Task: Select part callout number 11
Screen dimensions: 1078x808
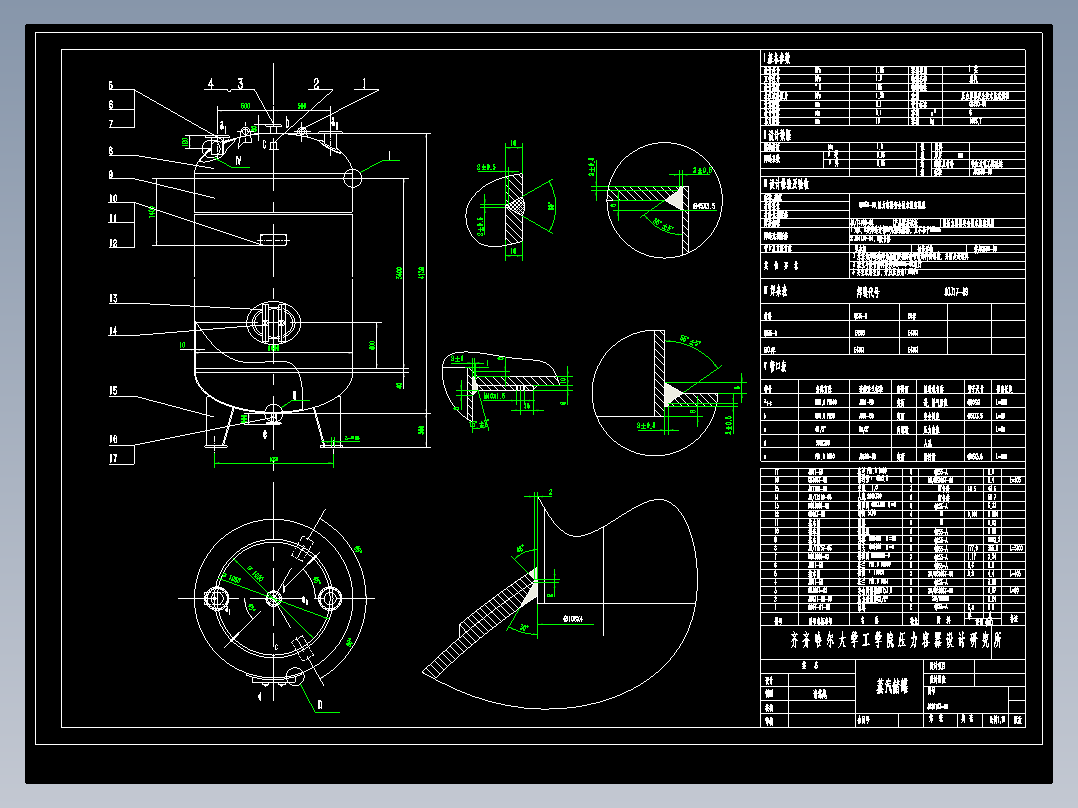Action: 113,218
